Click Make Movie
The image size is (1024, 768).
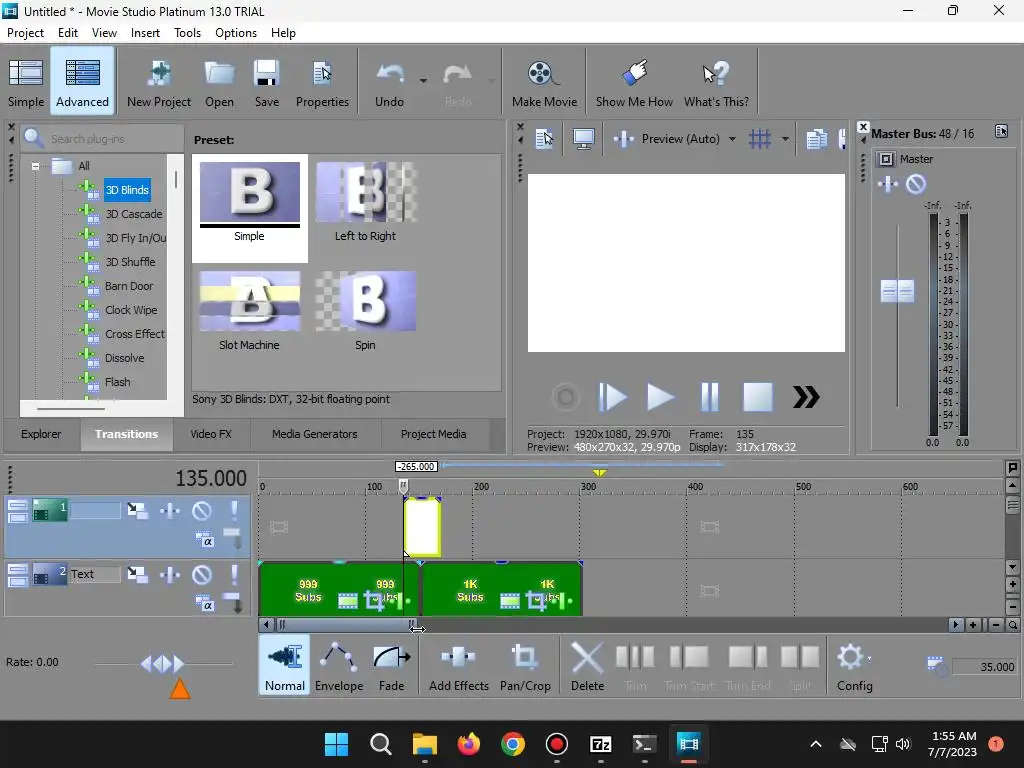(x=544, y=83)
